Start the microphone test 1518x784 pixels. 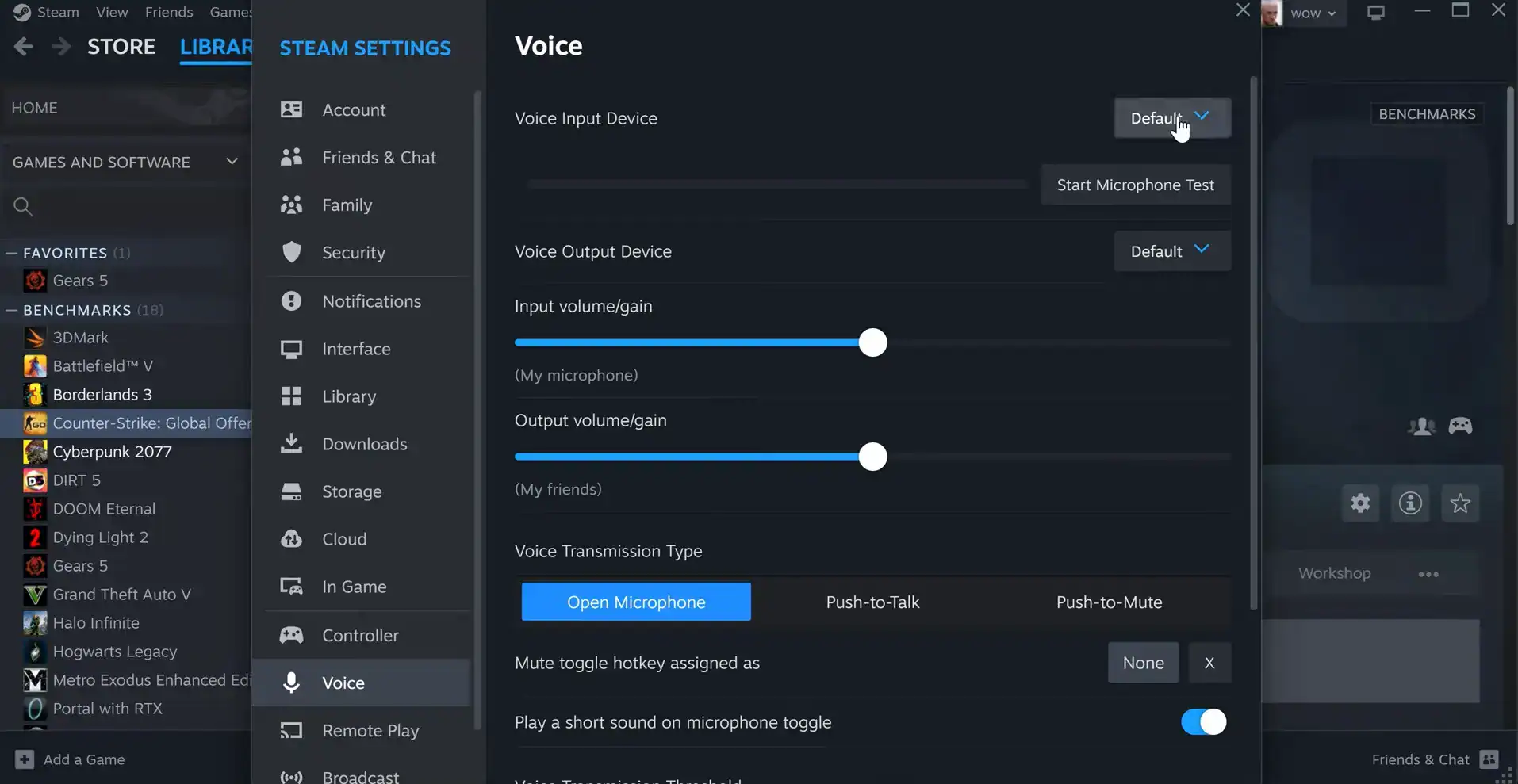click(x=1136, y=185)
